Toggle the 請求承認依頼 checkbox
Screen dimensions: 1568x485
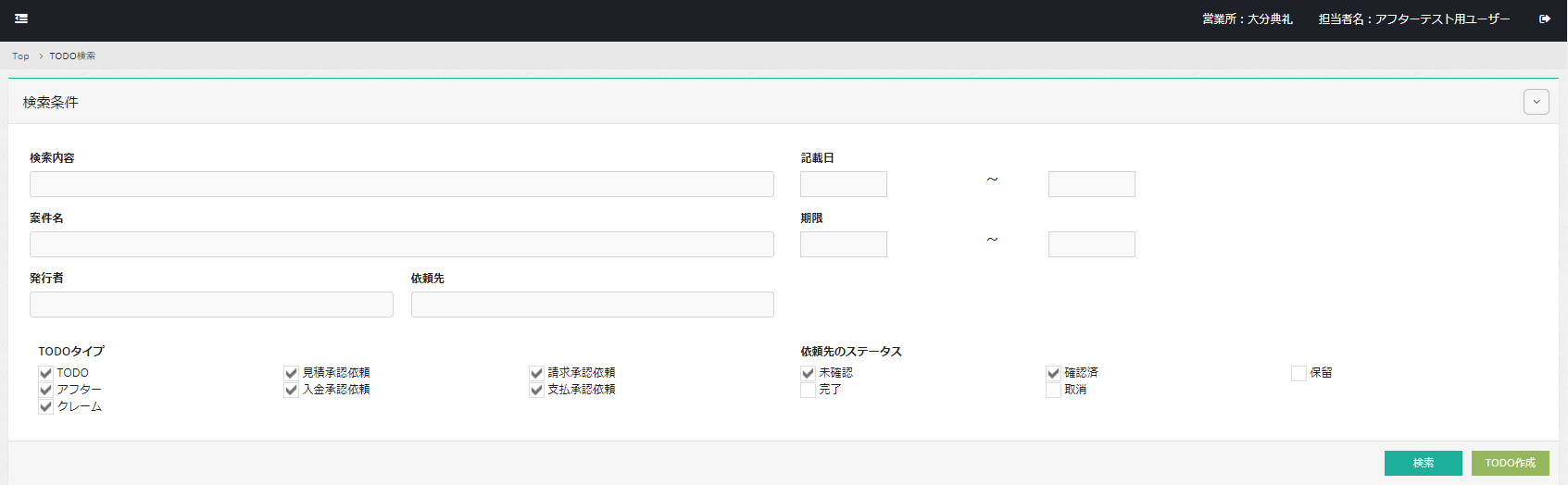tap(536, 373)
